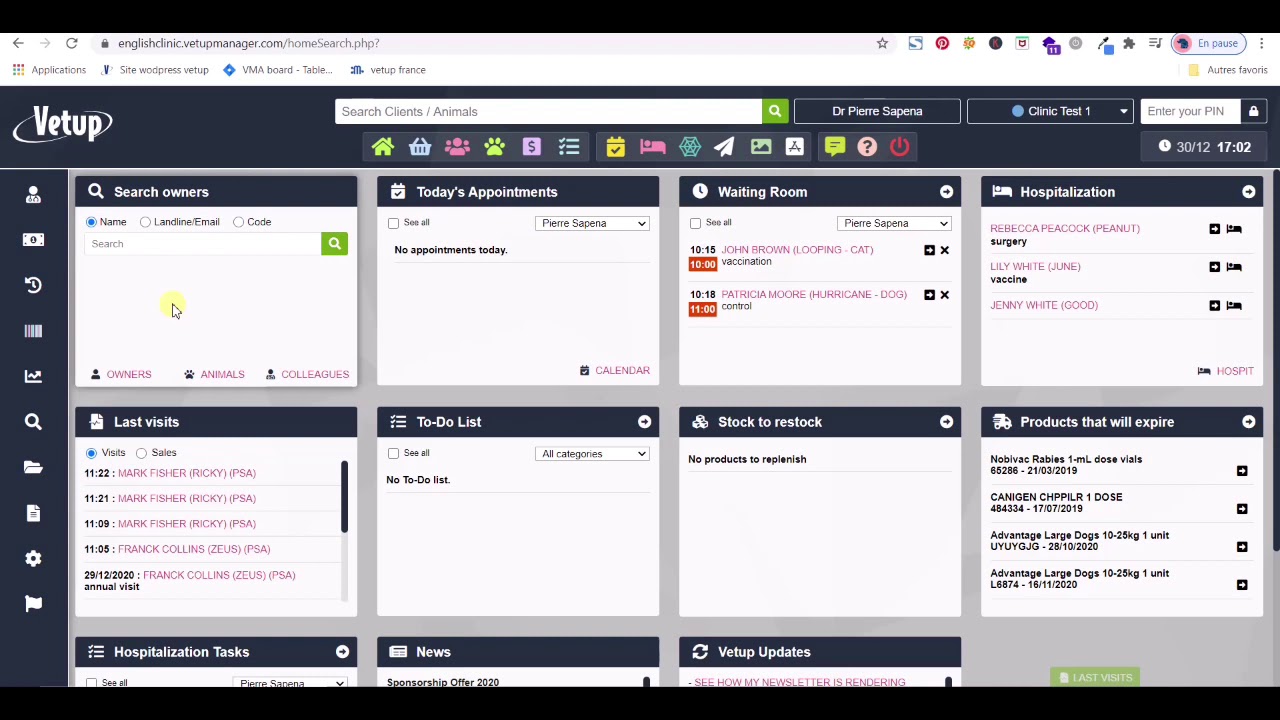
Task: Open Pierre Sapena dropdown in Today's Appointments
Action: [x=593, y=223]
